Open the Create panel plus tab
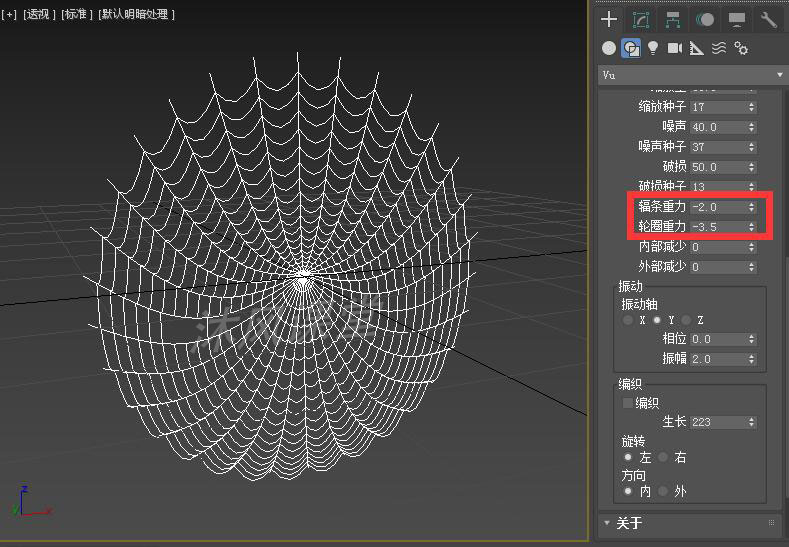The height and width of the screenshot is (547, 789). pyautogui.click(x=608, y=20)
